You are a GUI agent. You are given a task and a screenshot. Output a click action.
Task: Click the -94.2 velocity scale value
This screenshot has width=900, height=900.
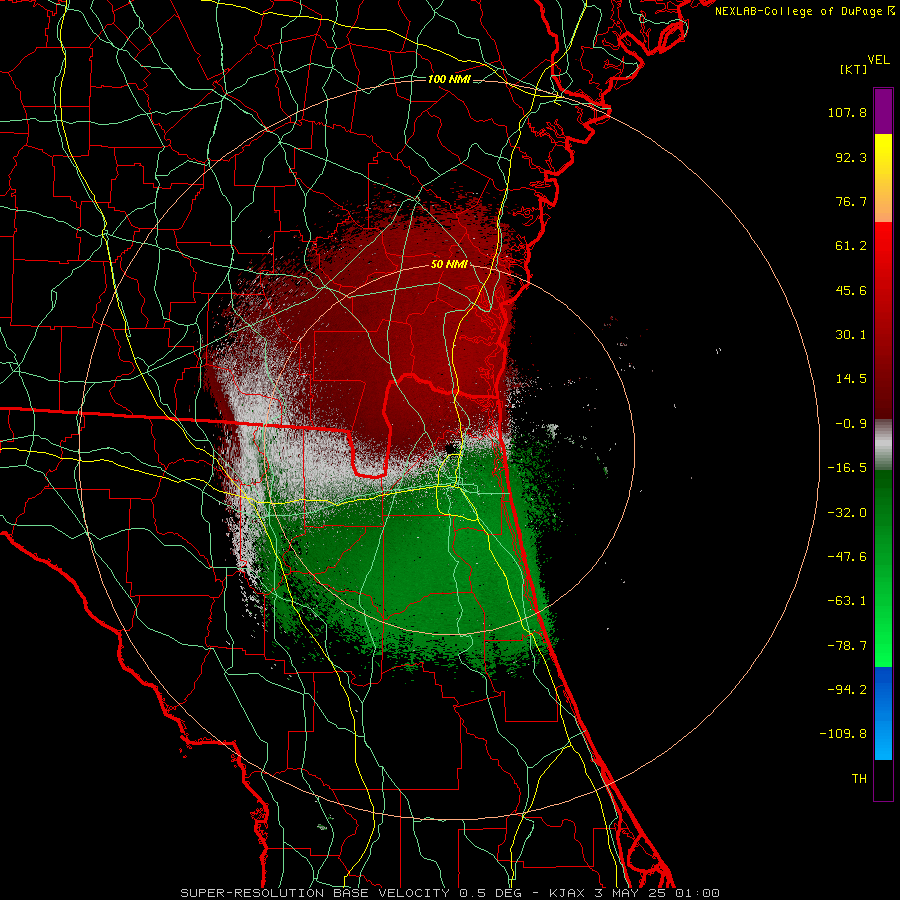click(x=847, y=689)
